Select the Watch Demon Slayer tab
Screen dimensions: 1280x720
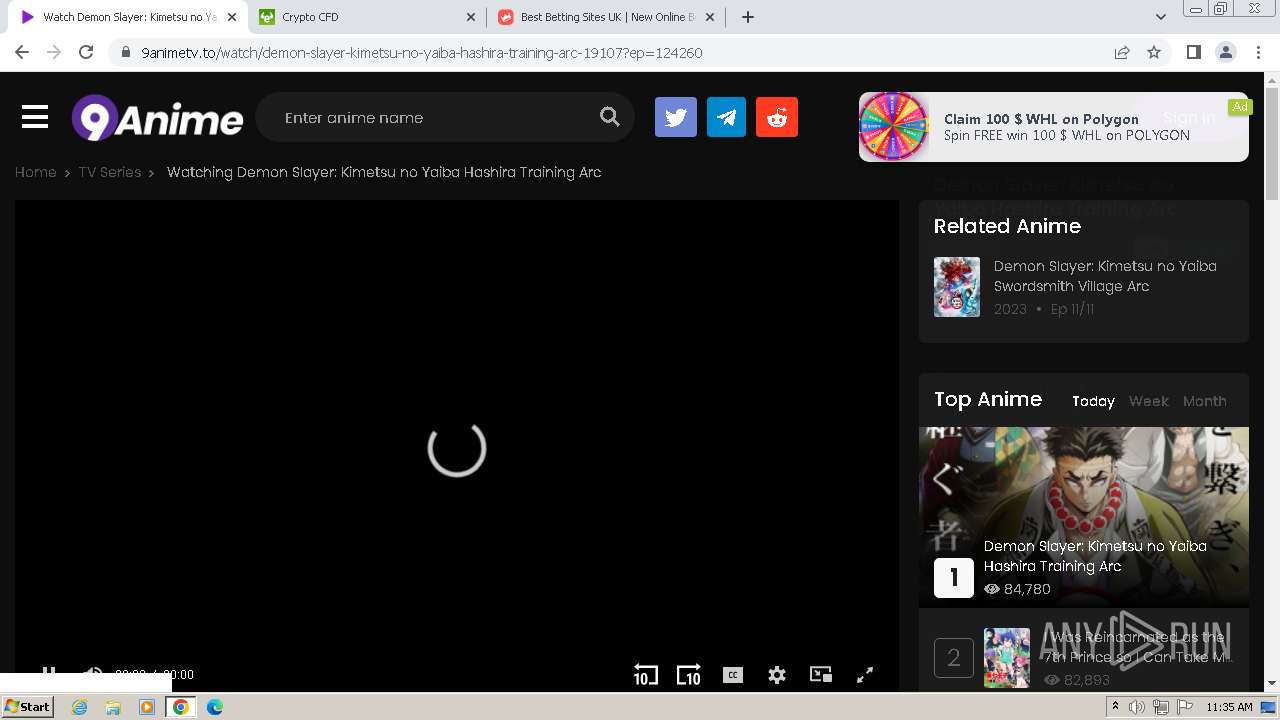(x=128, y=17)
